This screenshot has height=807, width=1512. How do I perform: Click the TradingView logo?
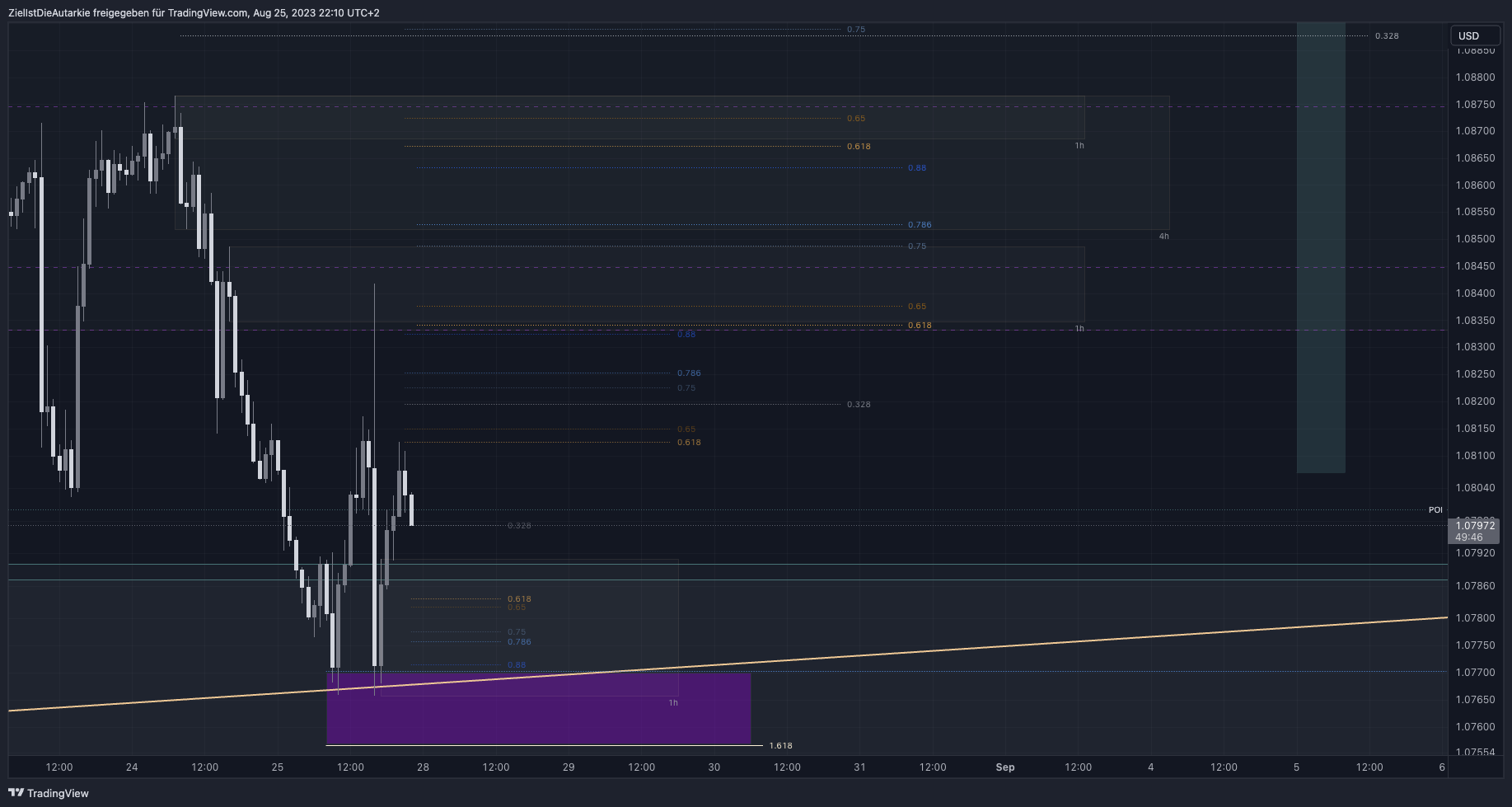click(49, 793)
